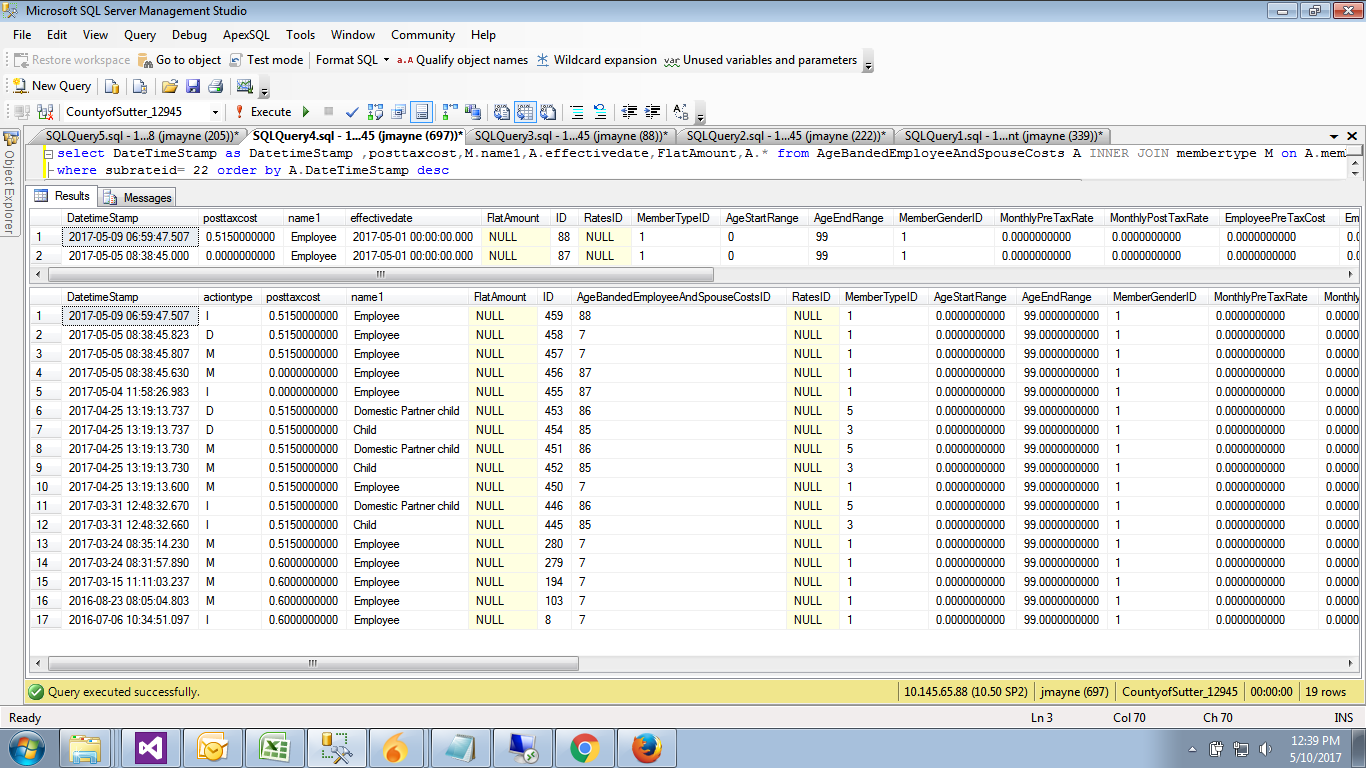Screen dimensions: 1366x768
Task: Switch to Results to Text
Action: pos(502,112)
